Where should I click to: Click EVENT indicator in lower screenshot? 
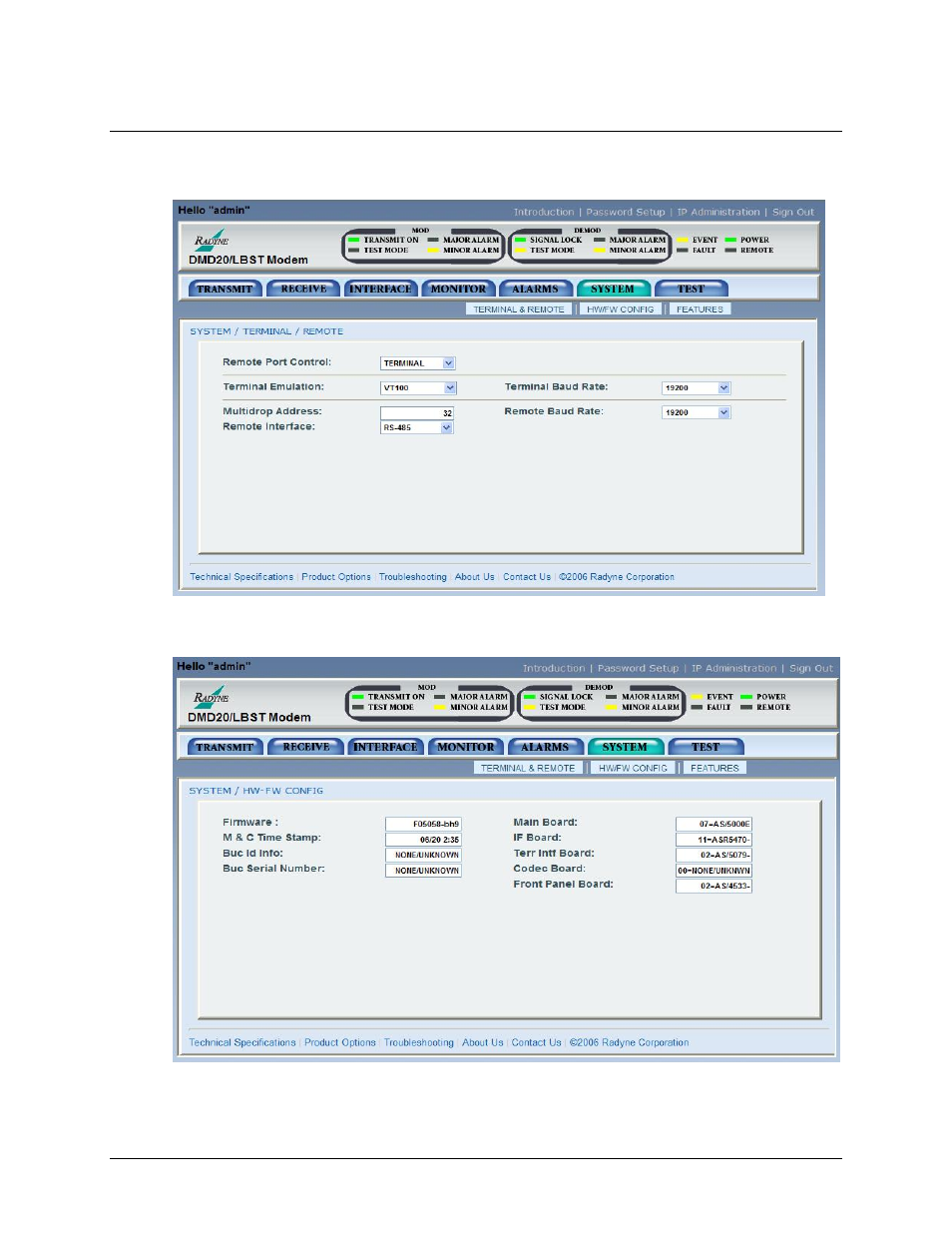(713, 697)
